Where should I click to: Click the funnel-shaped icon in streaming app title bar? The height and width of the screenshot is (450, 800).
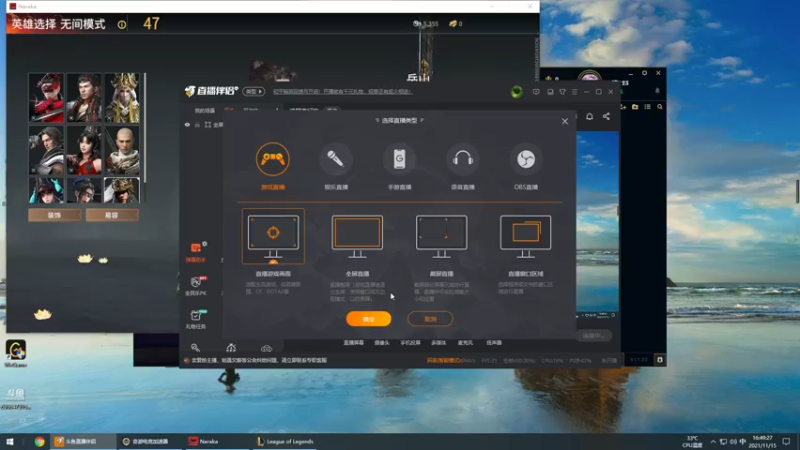[562, 92]
